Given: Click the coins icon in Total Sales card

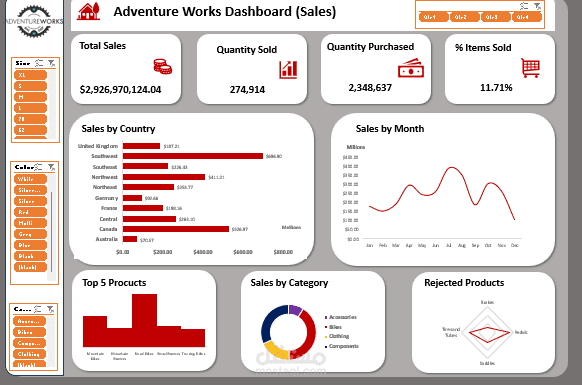Looking at the screenshot, I should point(163,67).
